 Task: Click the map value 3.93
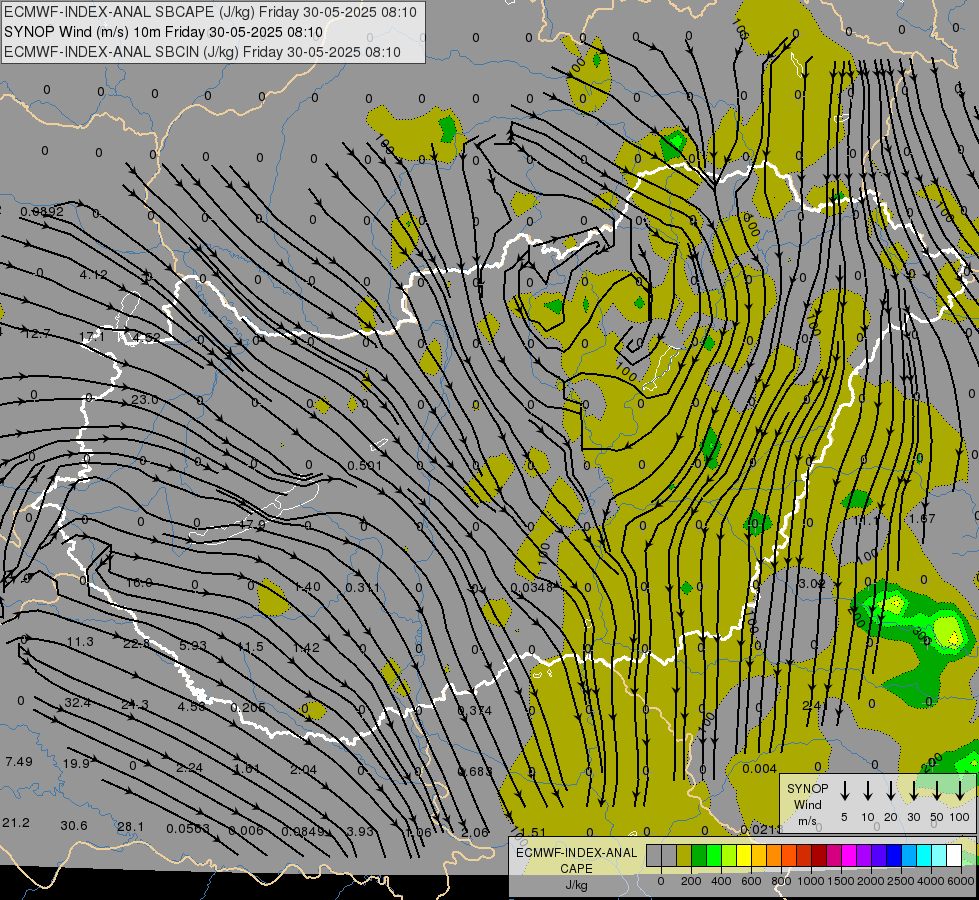tap(360, 831)
